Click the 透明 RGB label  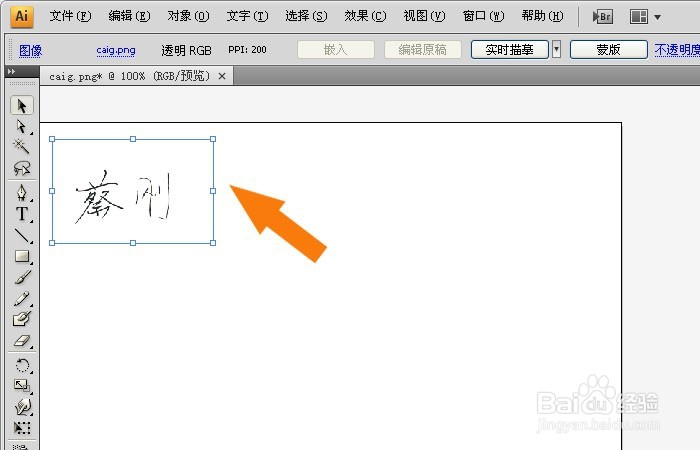(x=186, y=50)
